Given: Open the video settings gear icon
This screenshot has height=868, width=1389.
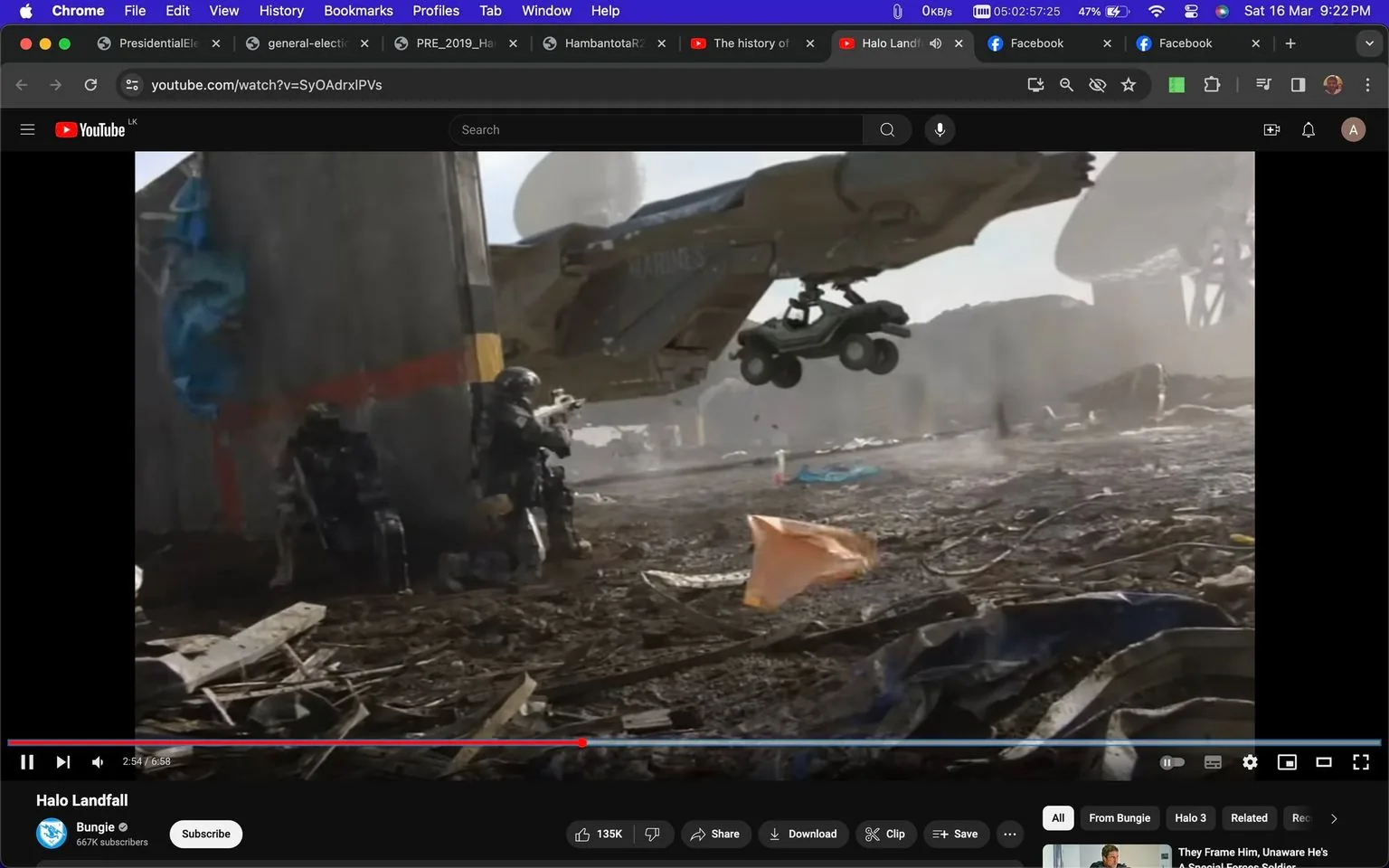Looking at the screenshot, I should click(x=1249, y=761).
